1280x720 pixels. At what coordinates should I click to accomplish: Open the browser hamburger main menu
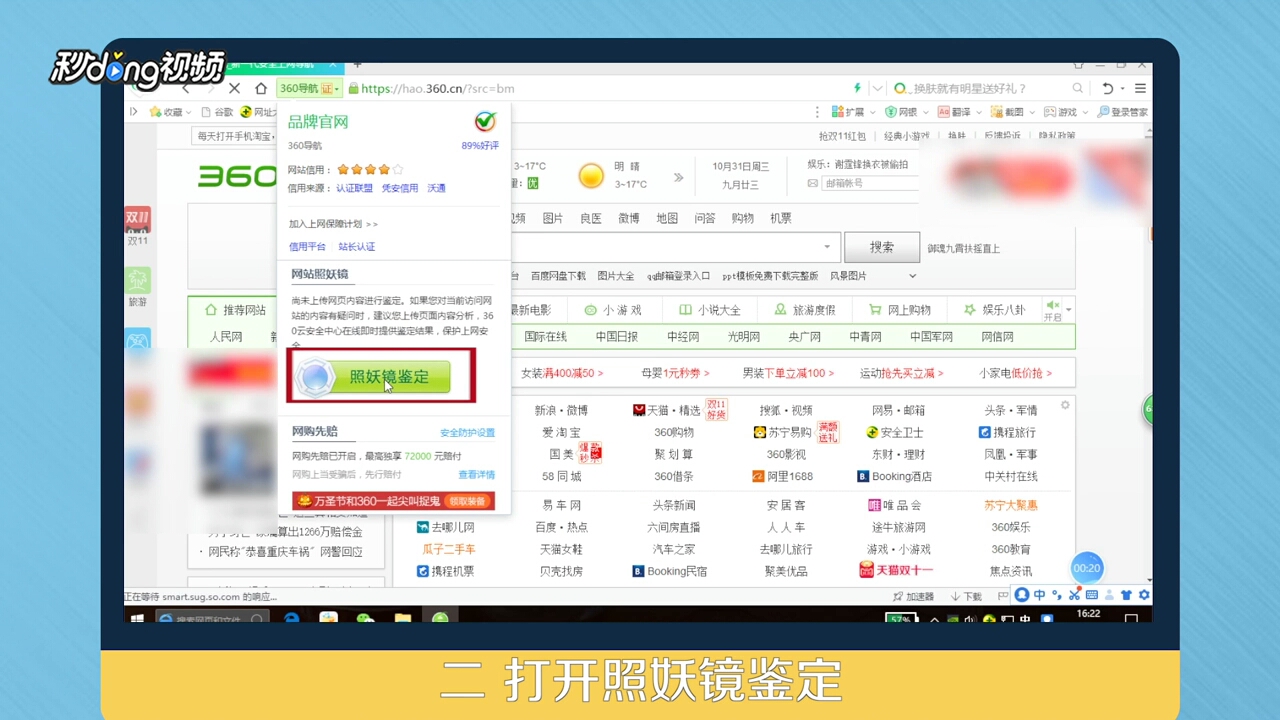pyautogui.click(x=1140, y=88)
